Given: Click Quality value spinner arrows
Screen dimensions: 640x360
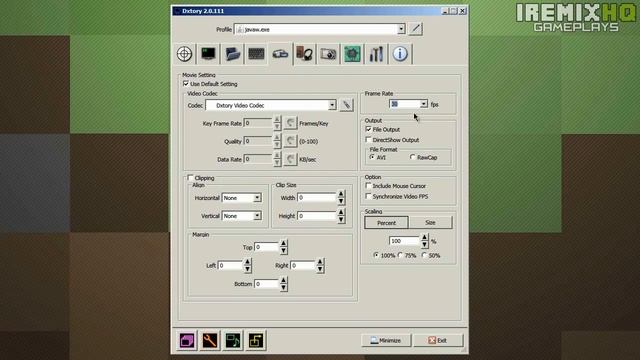Looking at the screenshot, I should coord(277,141).
